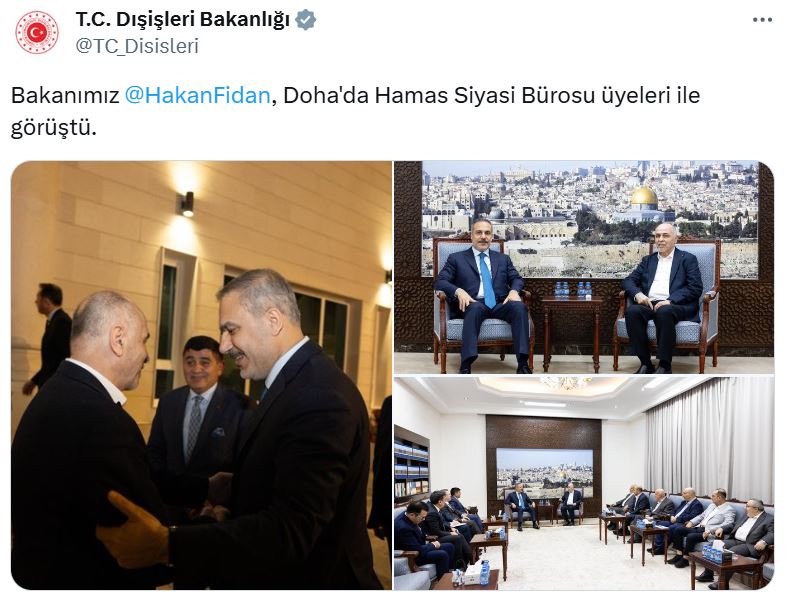Open the @HakanFidan mention link
The width and height of the screenshot is (792, 595).
click(x=197, y=95)
